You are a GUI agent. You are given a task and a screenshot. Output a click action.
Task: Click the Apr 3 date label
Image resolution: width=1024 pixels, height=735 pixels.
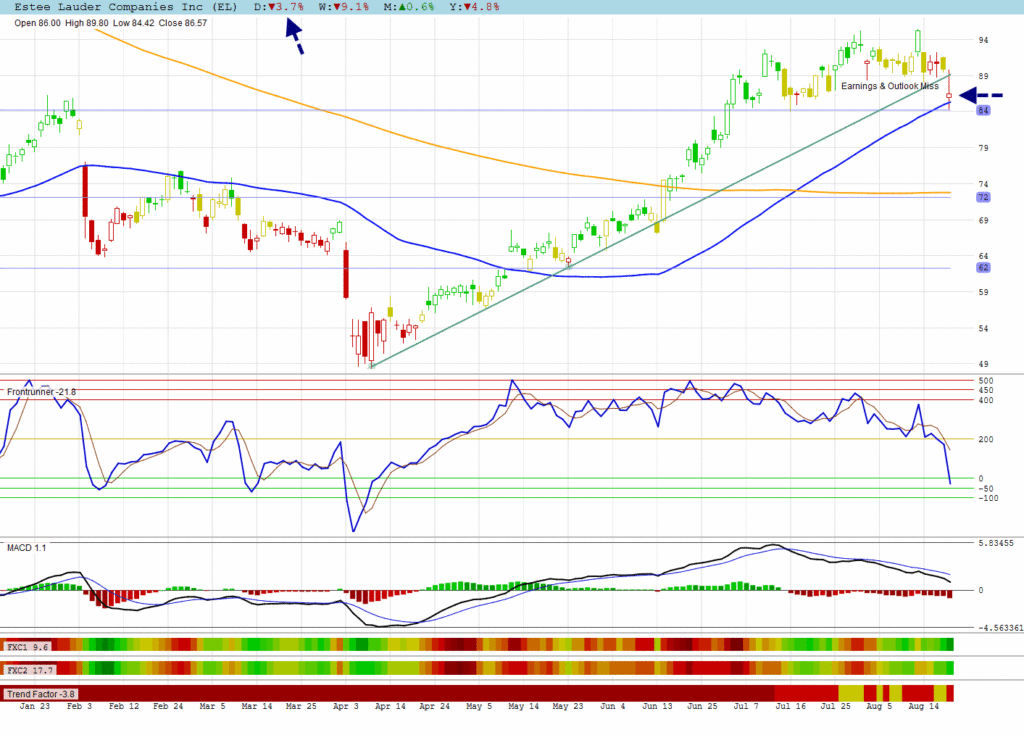345,706
